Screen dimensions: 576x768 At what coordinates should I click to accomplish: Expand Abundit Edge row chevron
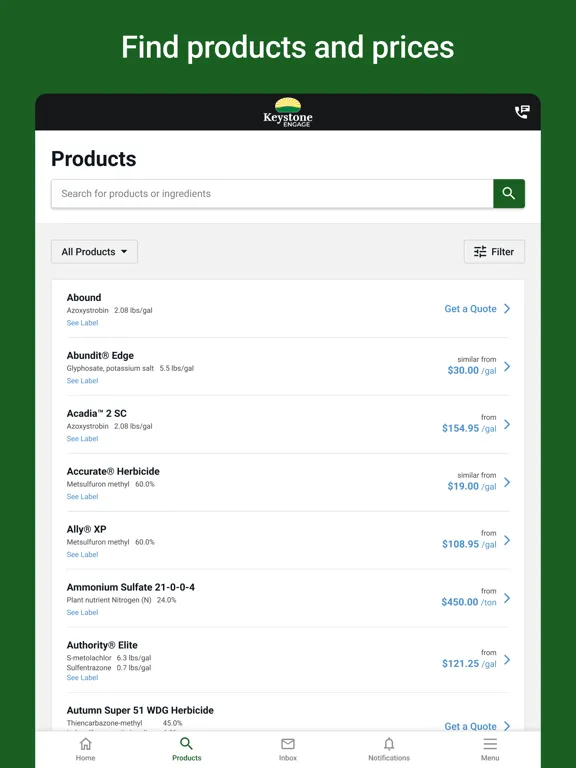click(x=507, y=366)
